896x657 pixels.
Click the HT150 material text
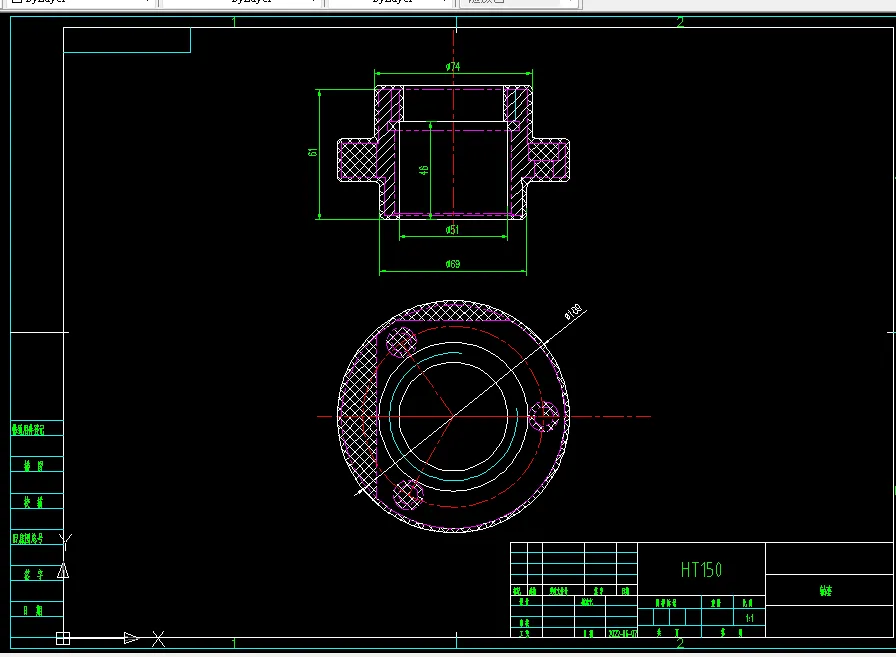[x=701, y=570]
